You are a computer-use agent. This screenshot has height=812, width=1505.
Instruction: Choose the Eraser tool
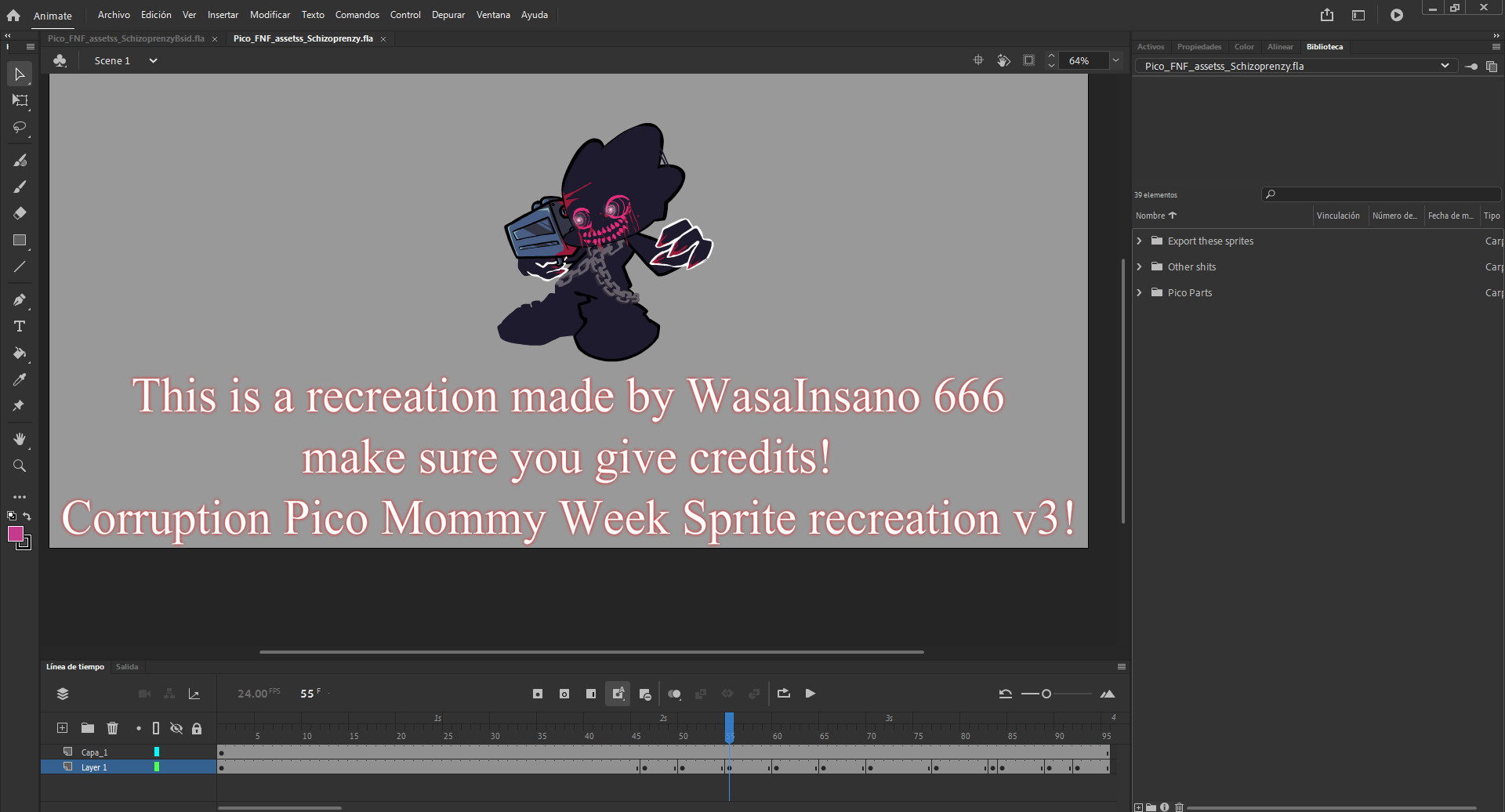[20, 212]
